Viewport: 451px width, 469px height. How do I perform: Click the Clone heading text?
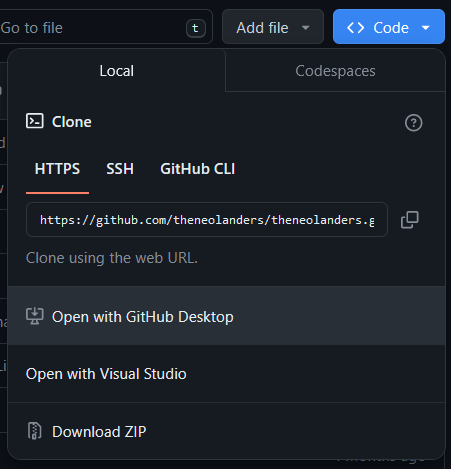(72, 122)
